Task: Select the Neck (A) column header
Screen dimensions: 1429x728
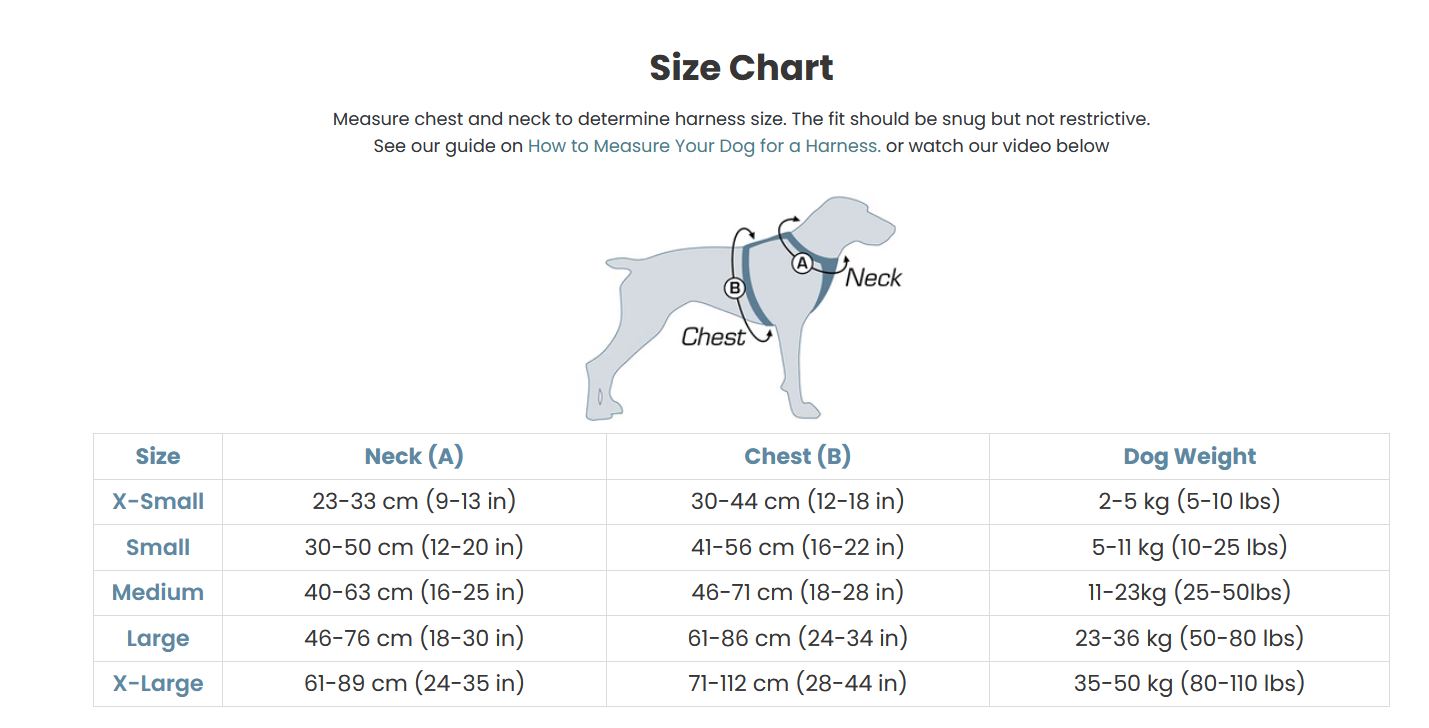Action: click(x=414, y=457)
